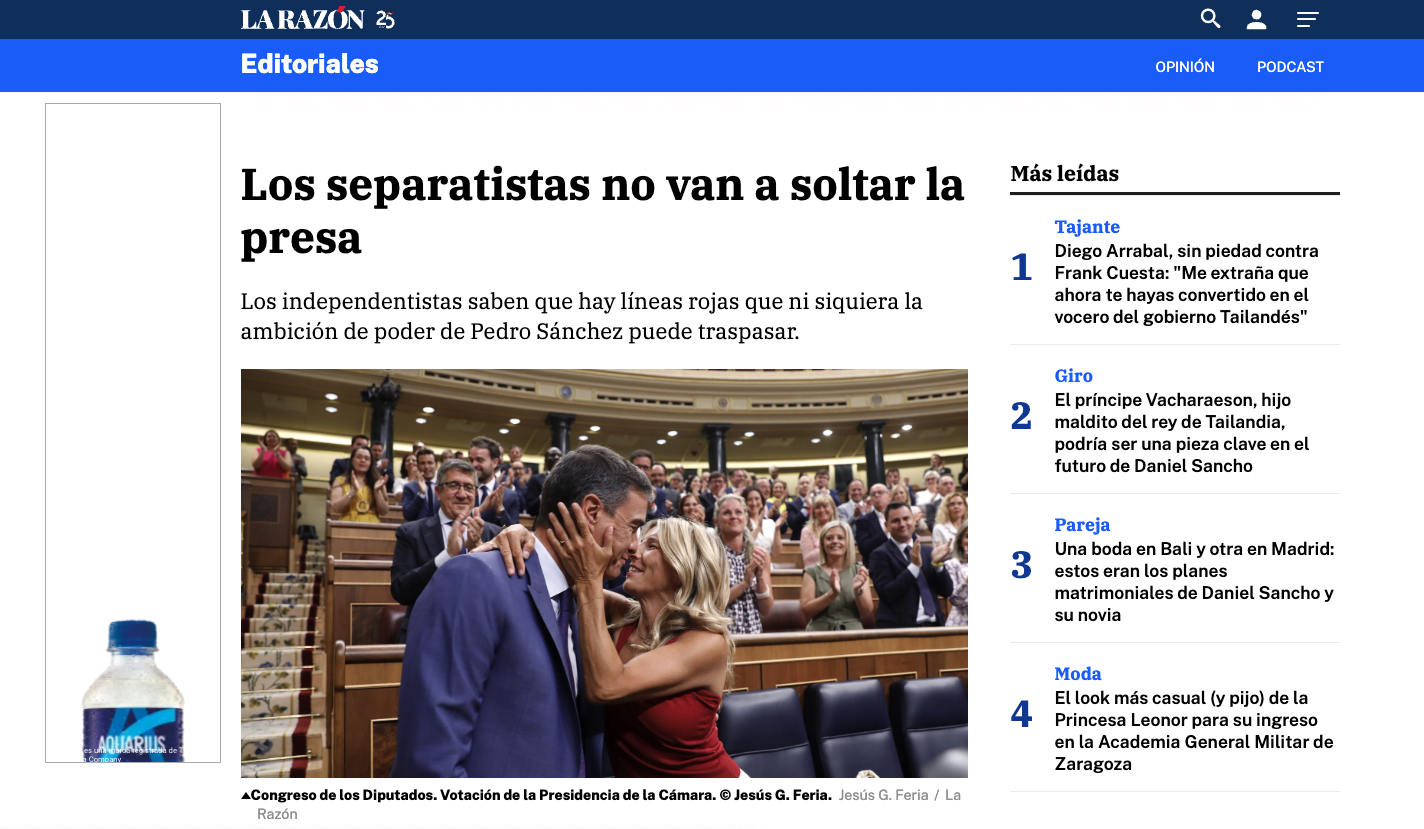This screenshot has height=829, width=1424.
Task: Open the hamburger menu icon
Action: 1307,19
